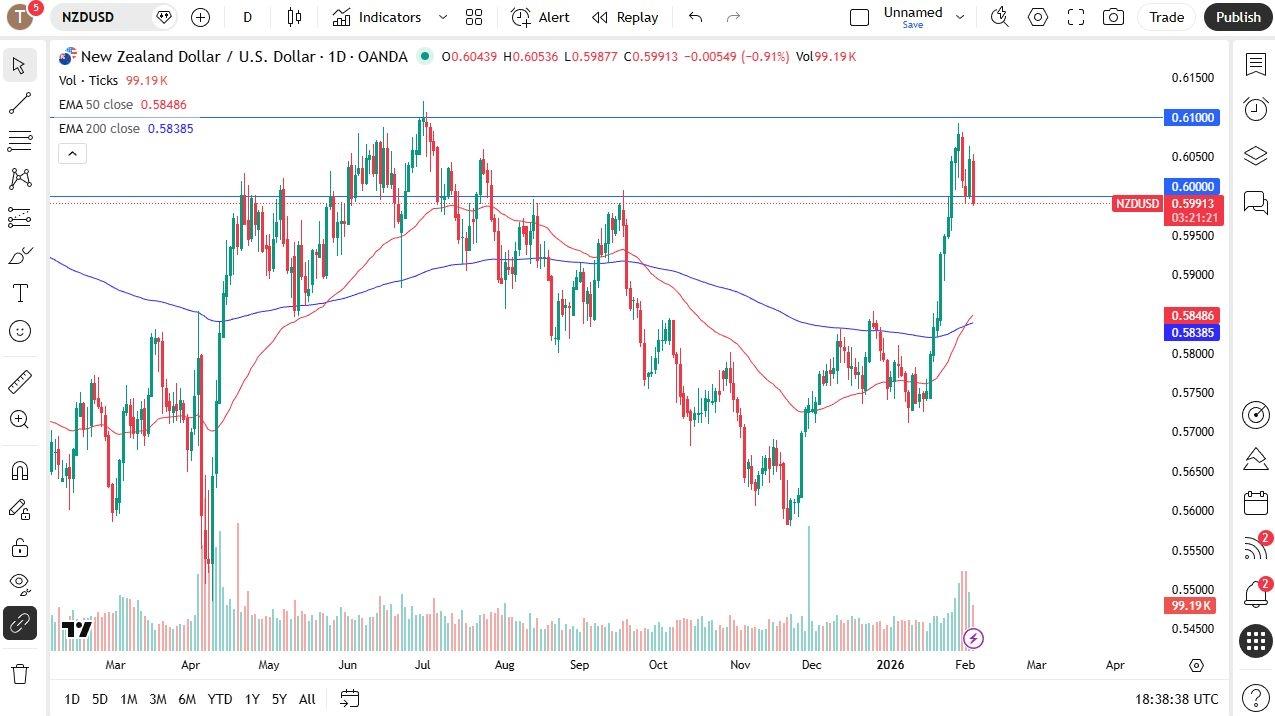Select the Measure ruler tool
The height and width of the screenshot is (716, 1275).
20,381
